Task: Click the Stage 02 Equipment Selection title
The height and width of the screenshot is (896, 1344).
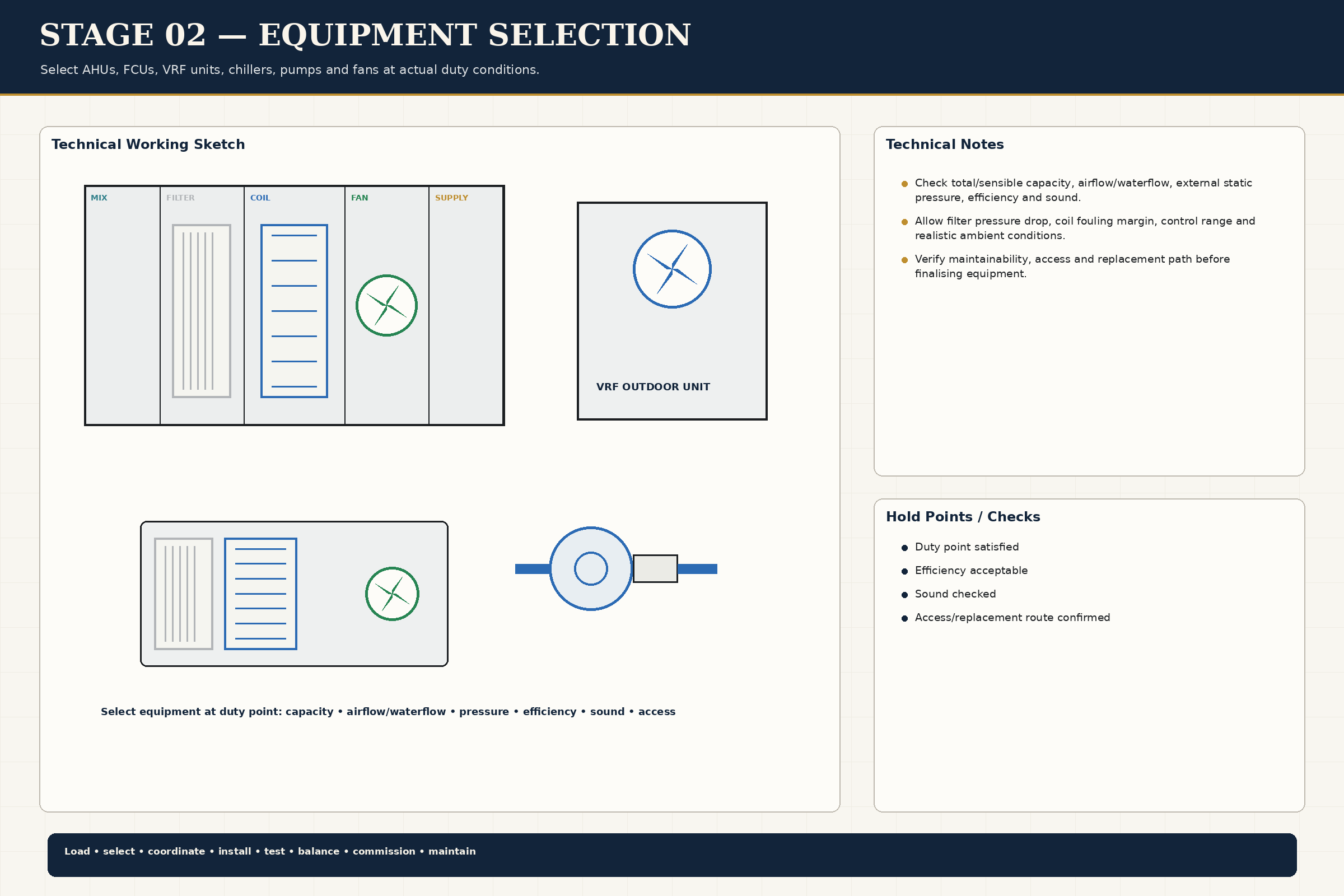Action: [x=365, y=35]
